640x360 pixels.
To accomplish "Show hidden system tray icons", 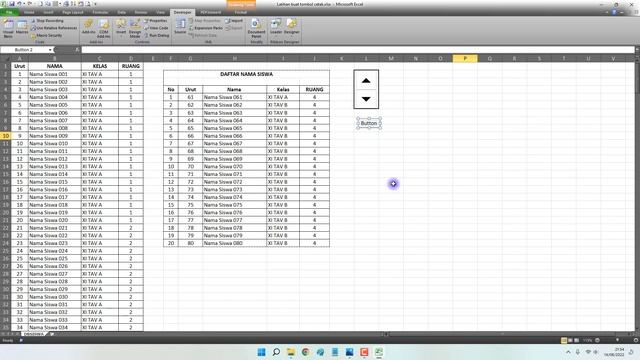I will [568, 352].
